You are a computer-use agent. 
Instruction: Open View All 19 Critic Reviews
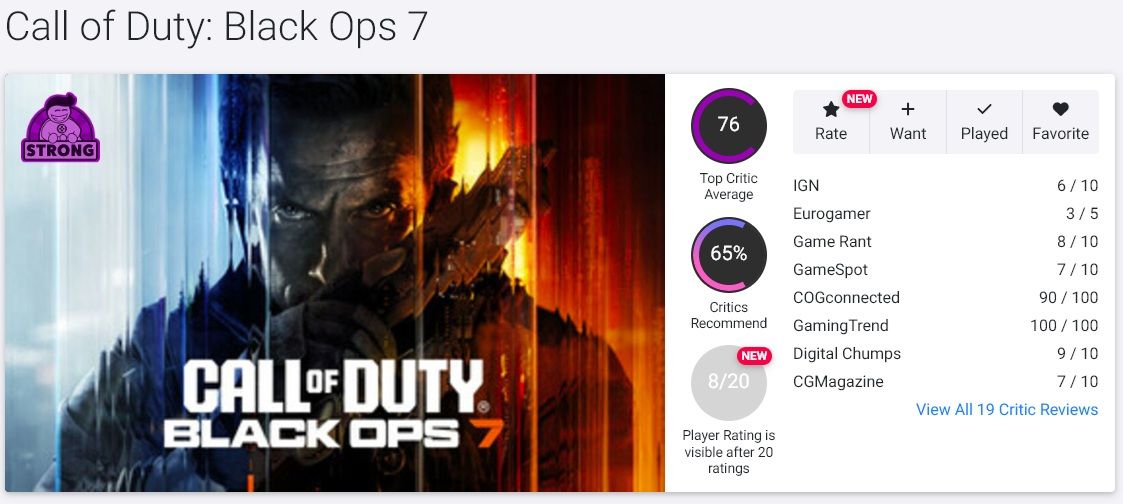click(x=1007, y=410)
